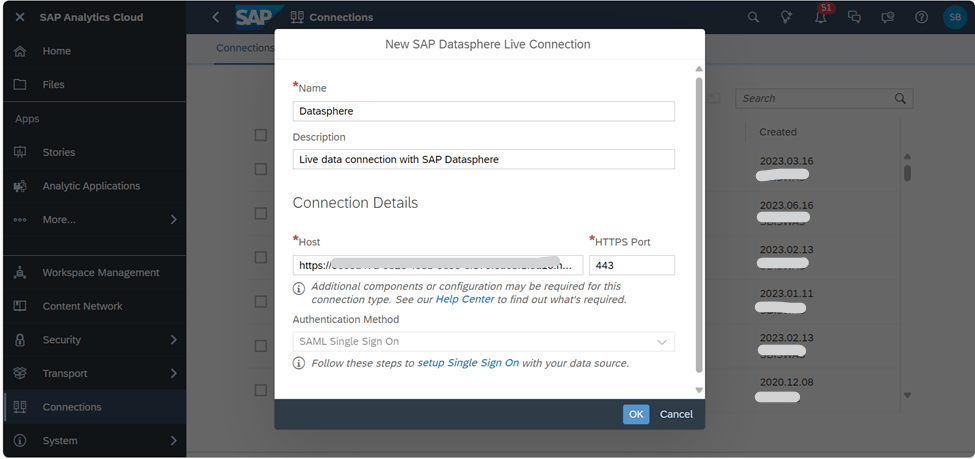This screenshot has width=975, height=459.
Task: Click the Security lock icon
Action: click(20, 340)
